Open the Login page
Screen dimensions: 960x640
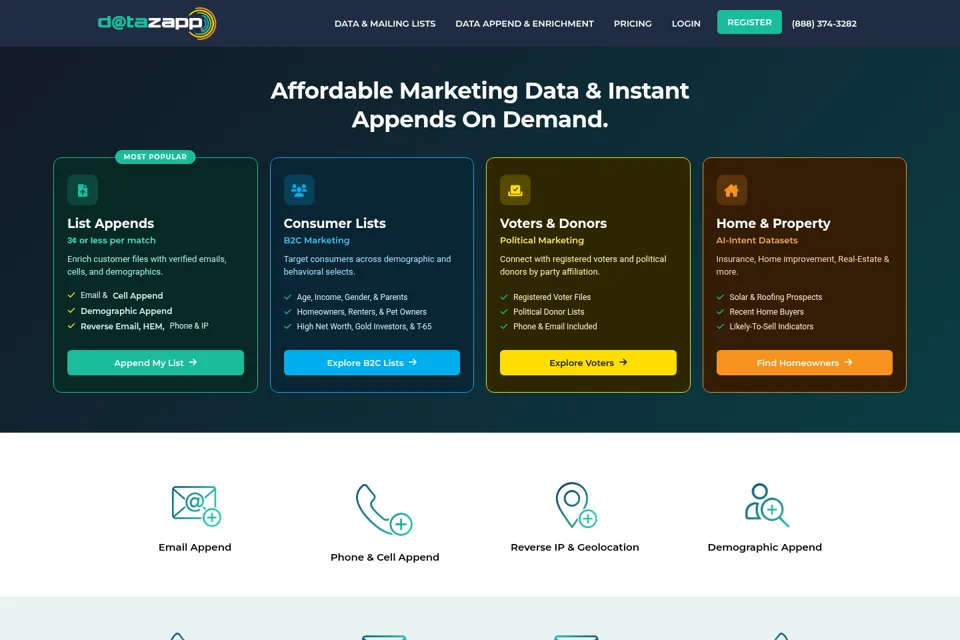coord(686,24)
